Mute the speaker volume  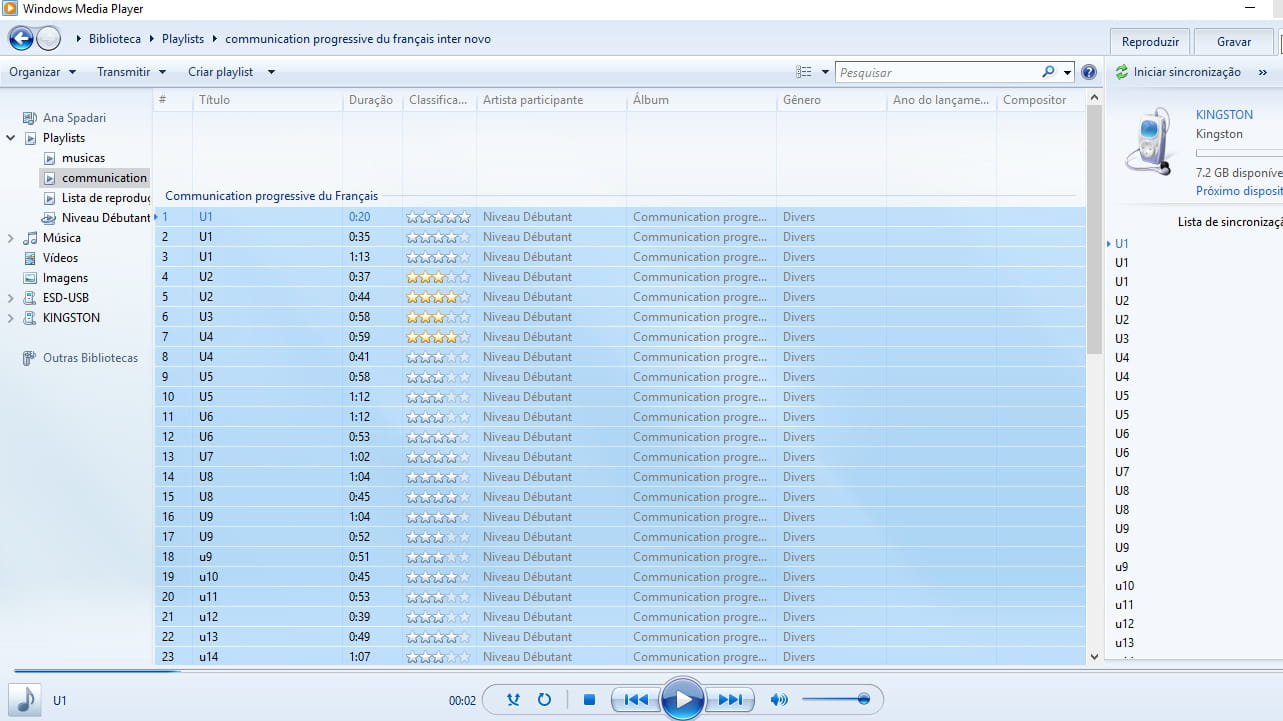click(778, 700)
